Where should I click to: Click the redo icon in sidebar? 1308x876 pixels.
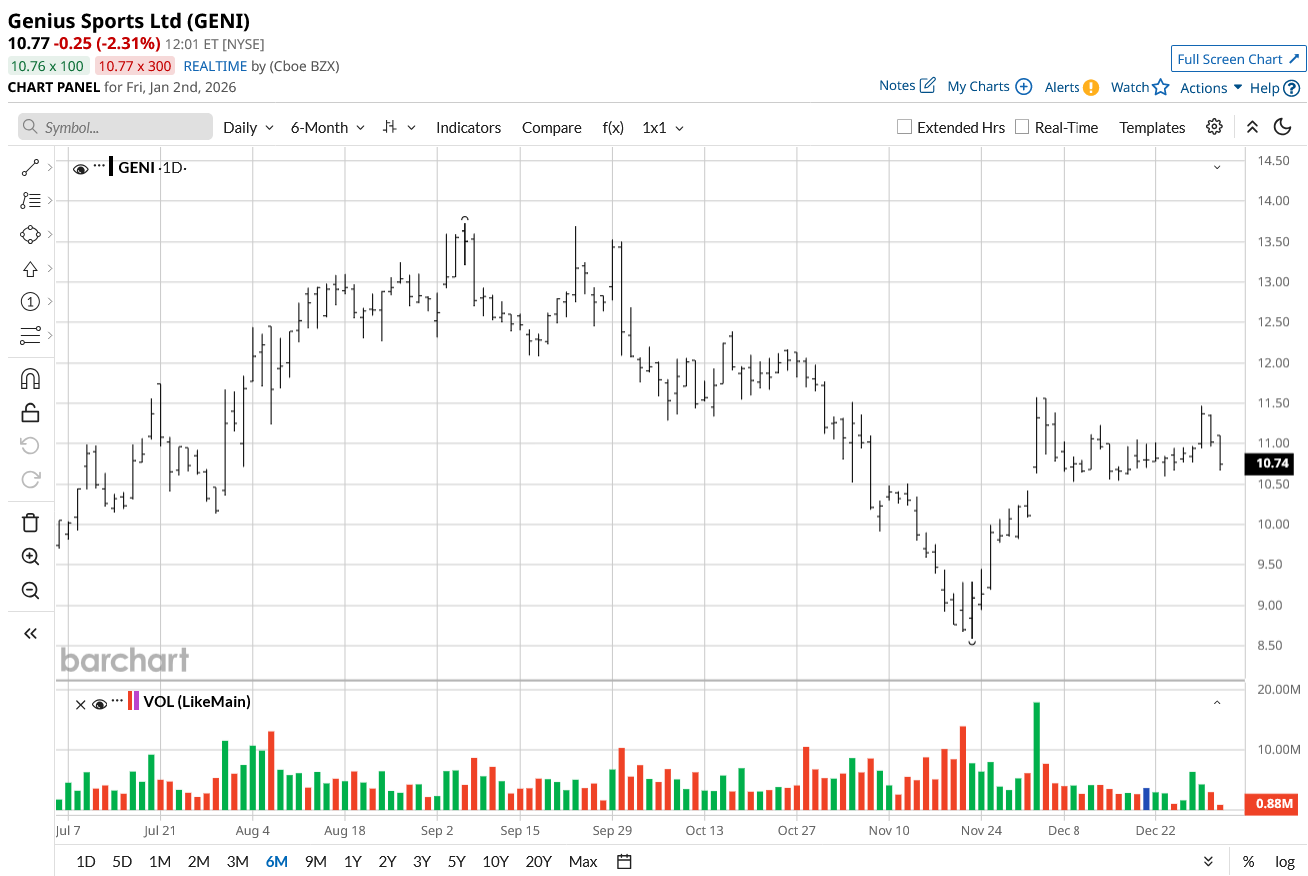coord(30,479)
